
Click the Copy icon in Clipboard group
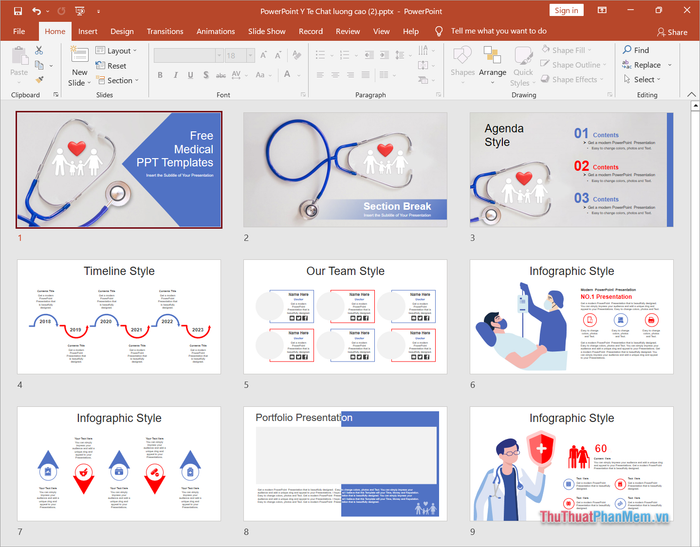39,65
